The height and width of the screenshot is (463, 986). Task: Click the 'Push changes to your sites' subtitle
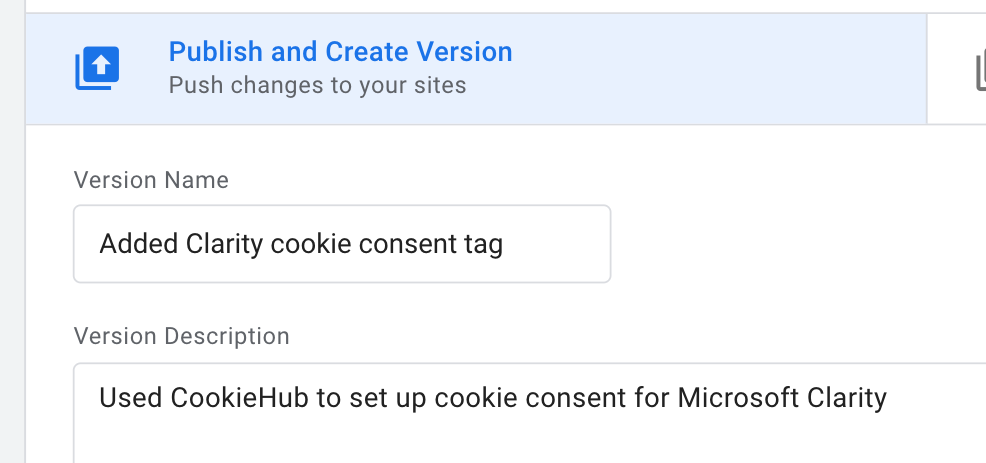tap(317, 85)
